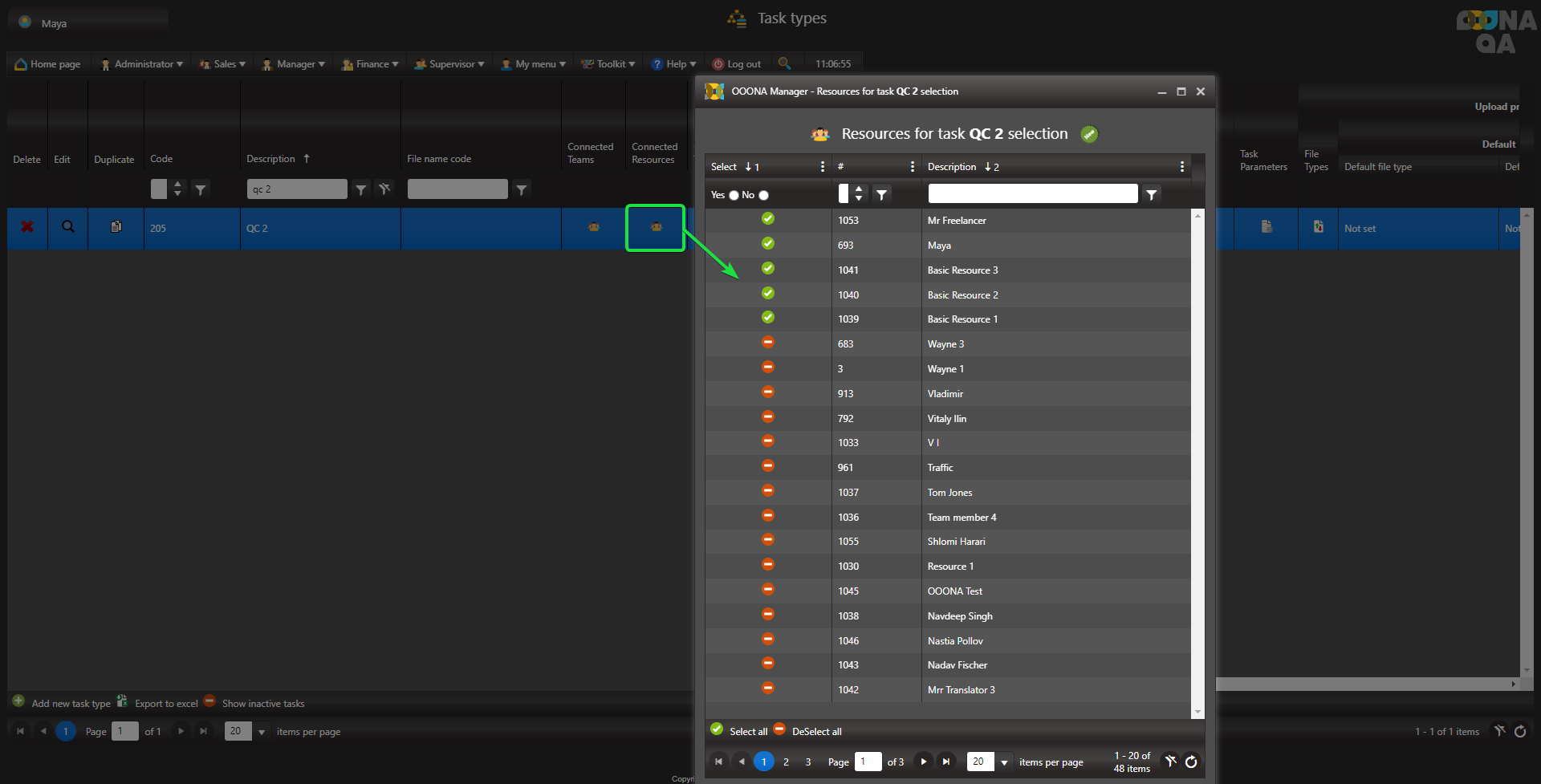Refresh the resources grid in dialog
The height and width of the screenshot is (784, 1541).
click(x=1191, y=762)
